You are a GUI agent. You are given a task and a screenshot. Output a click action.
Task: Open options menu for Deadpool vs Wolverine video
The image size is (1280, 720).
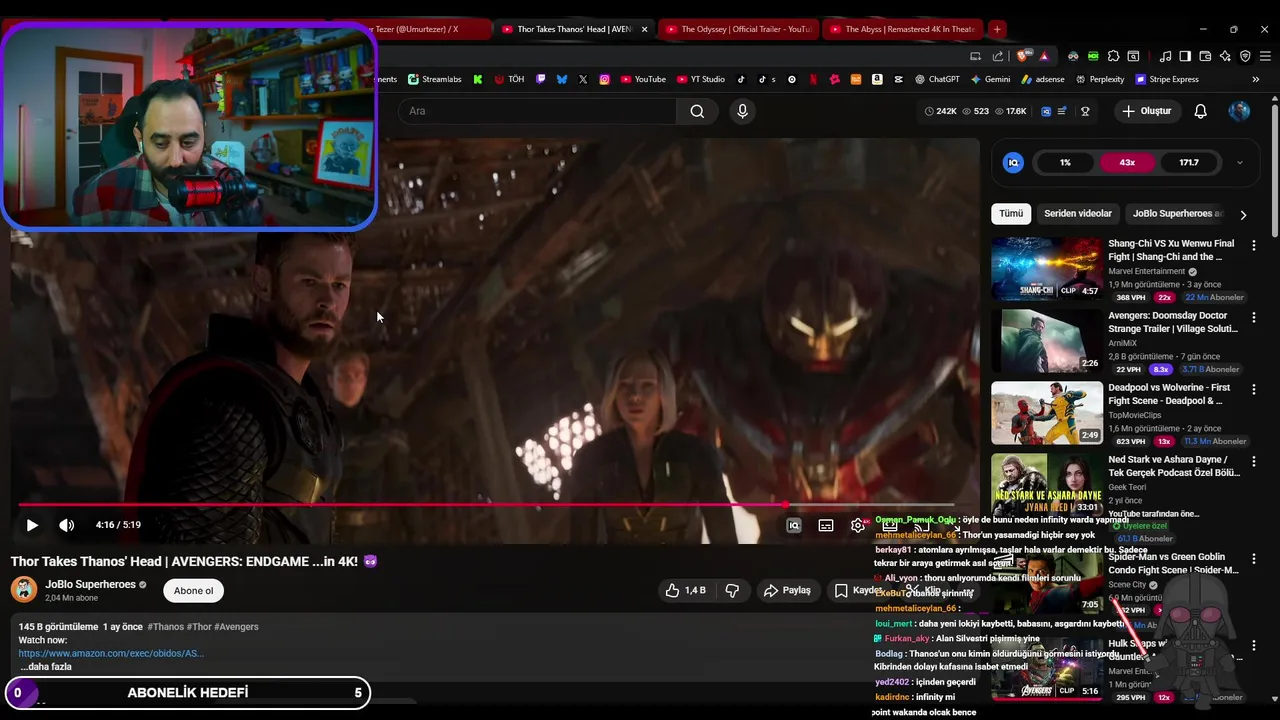point(1253,389)
